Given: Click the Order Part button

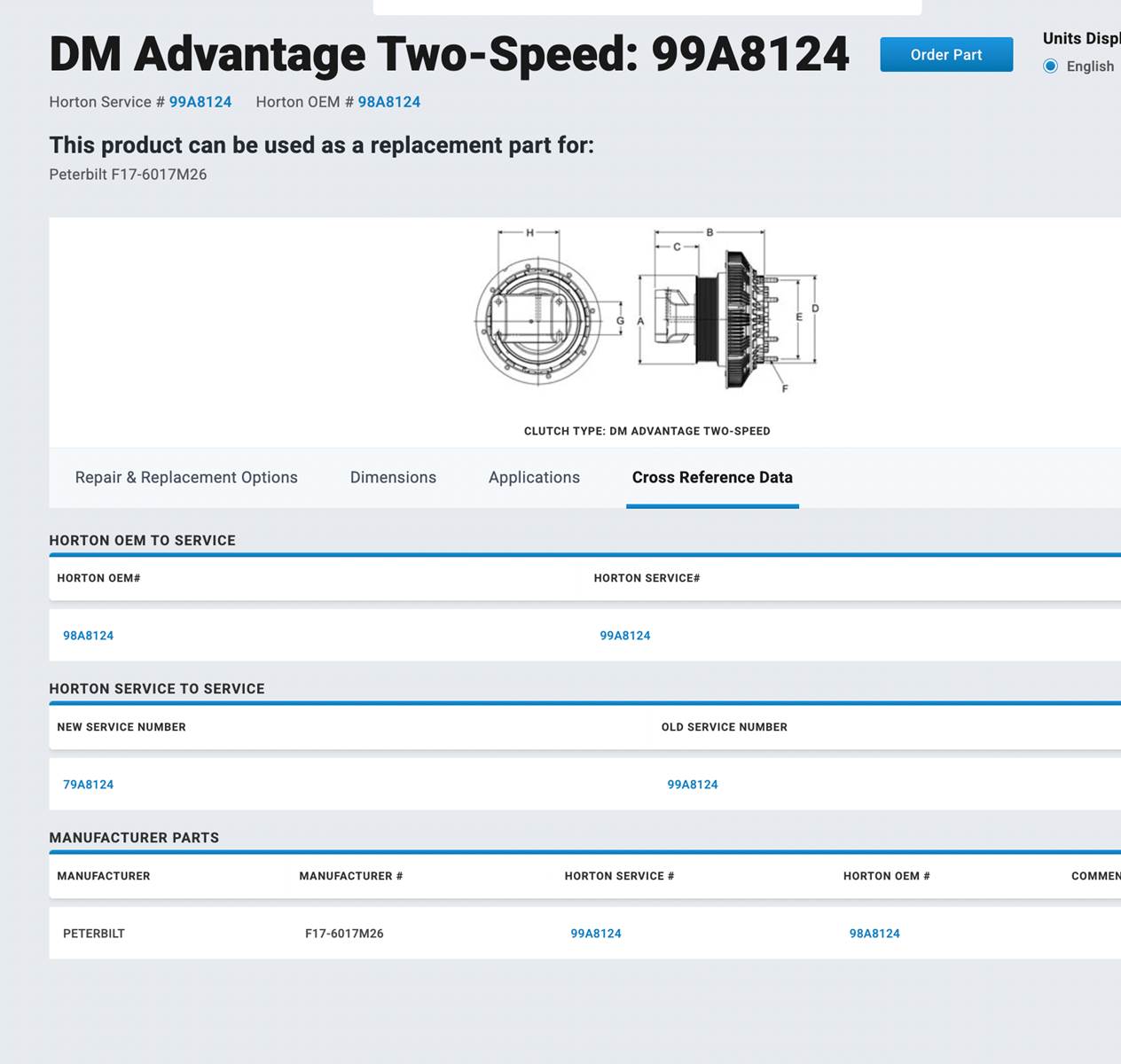Looking at the screenshot, I should [945, 55].
